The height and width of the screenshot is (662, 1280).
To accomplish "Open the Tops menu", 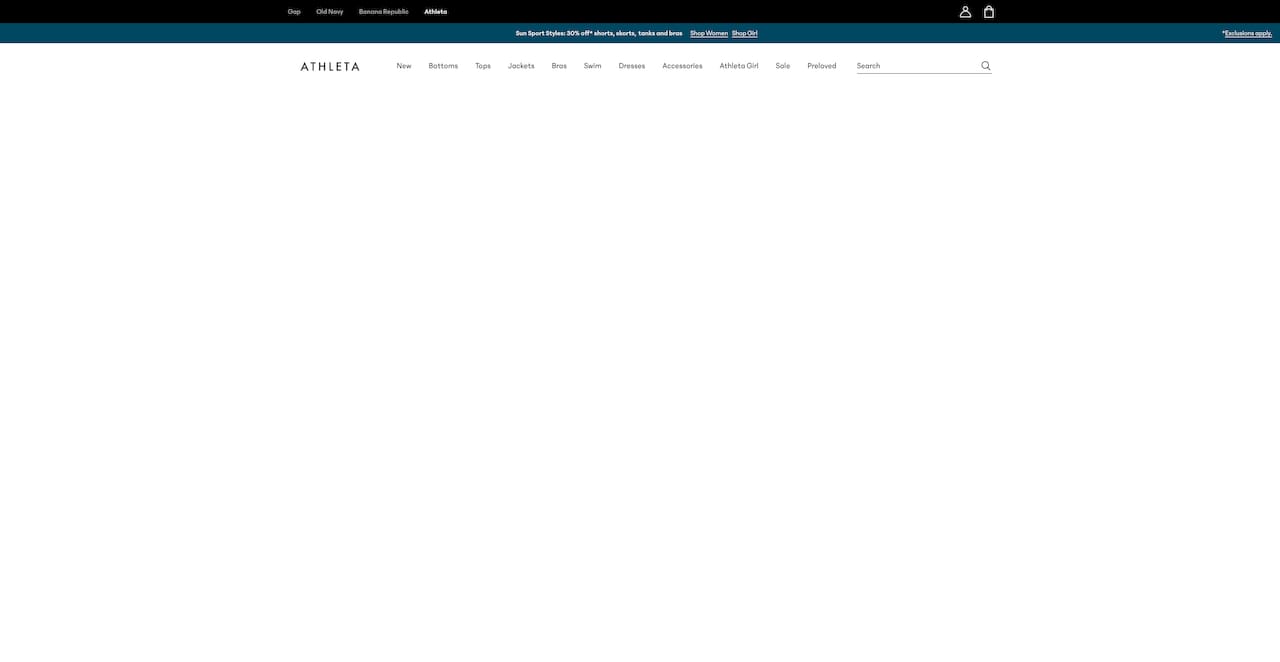I will point(483,66).
